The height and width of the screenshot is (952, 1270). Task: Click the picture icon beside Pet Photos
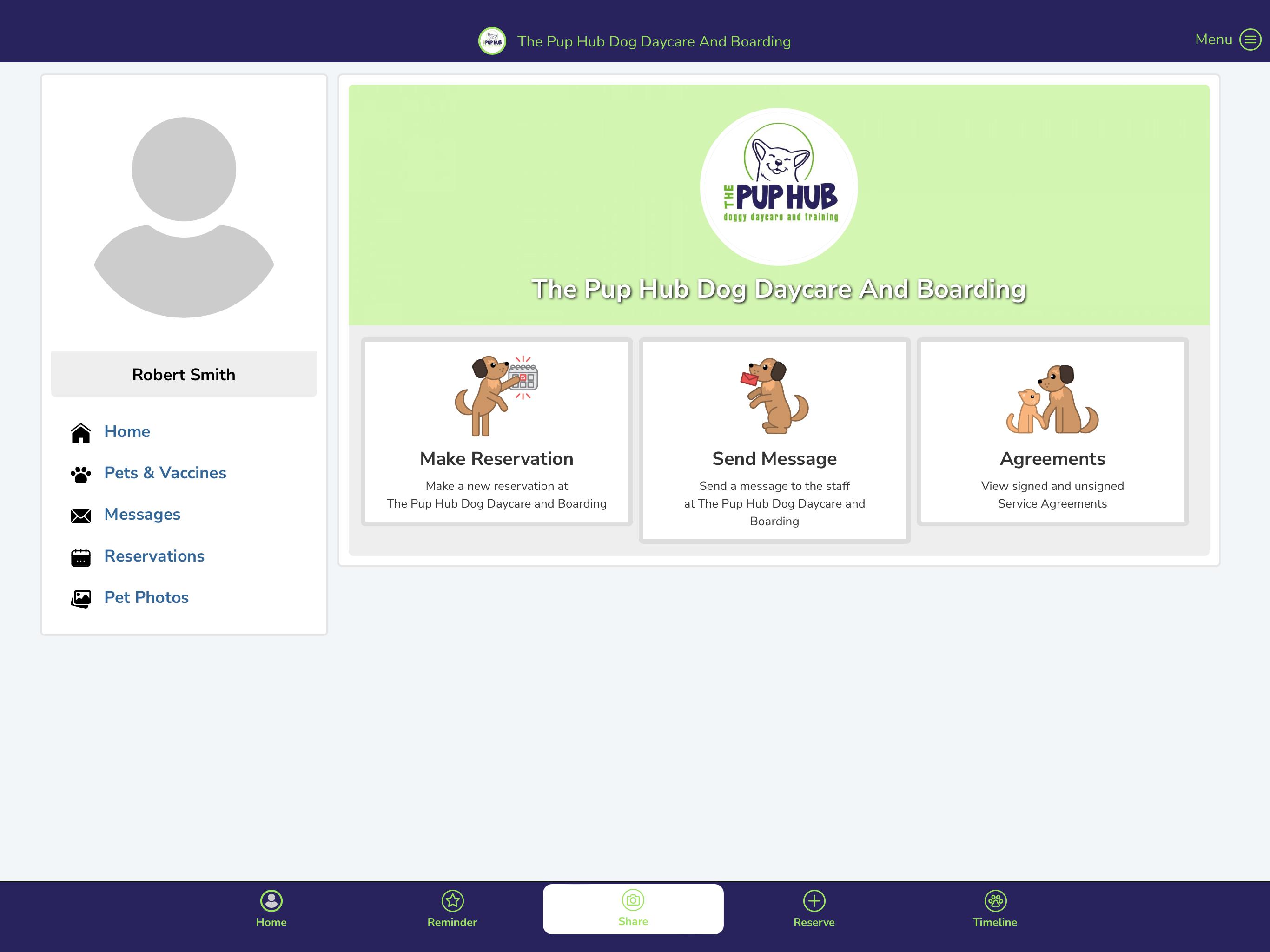tap(81, 599)
